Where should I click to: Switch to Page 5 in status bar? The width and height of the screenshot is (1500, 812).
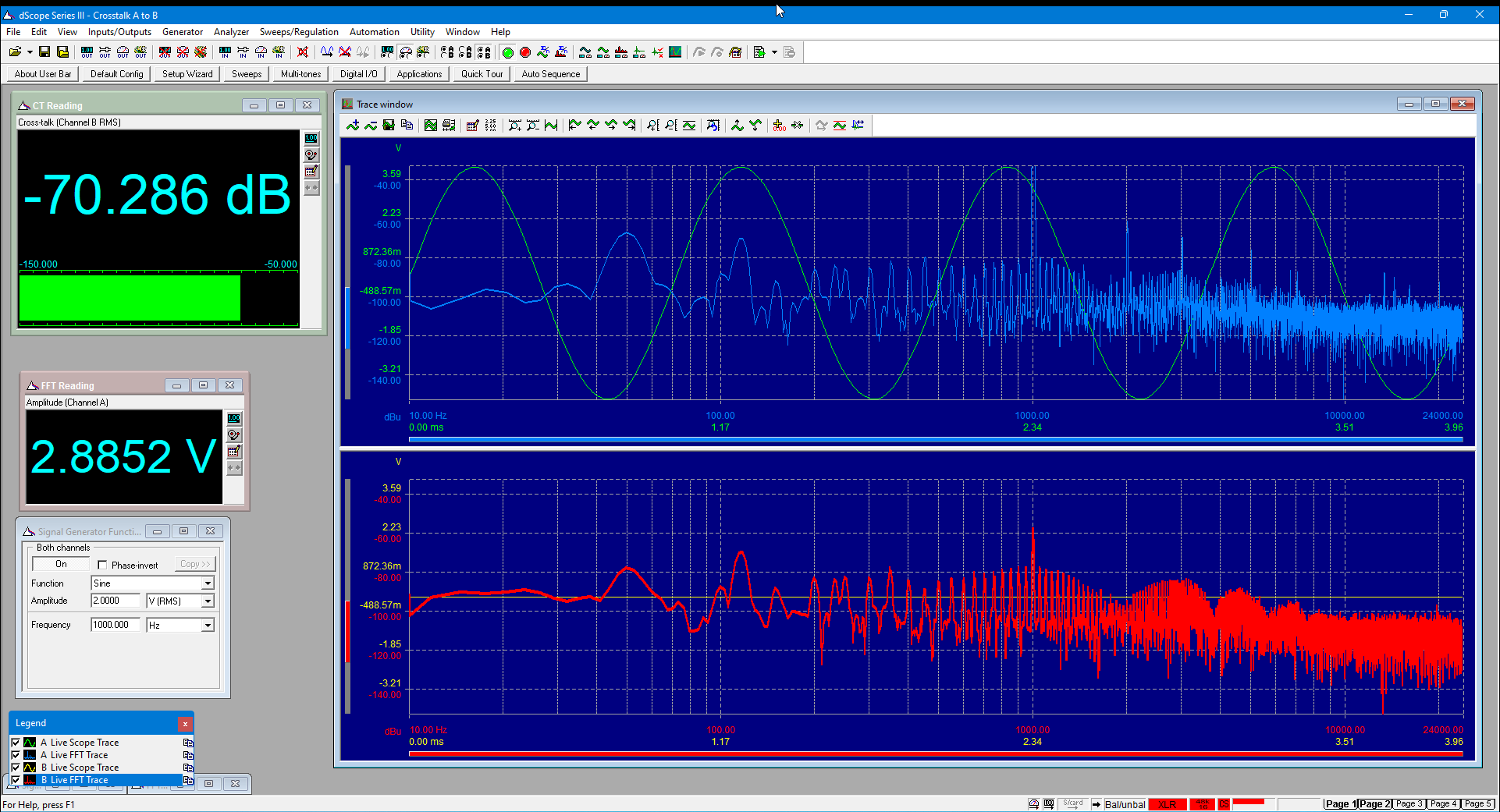[x=1478, y=804]
